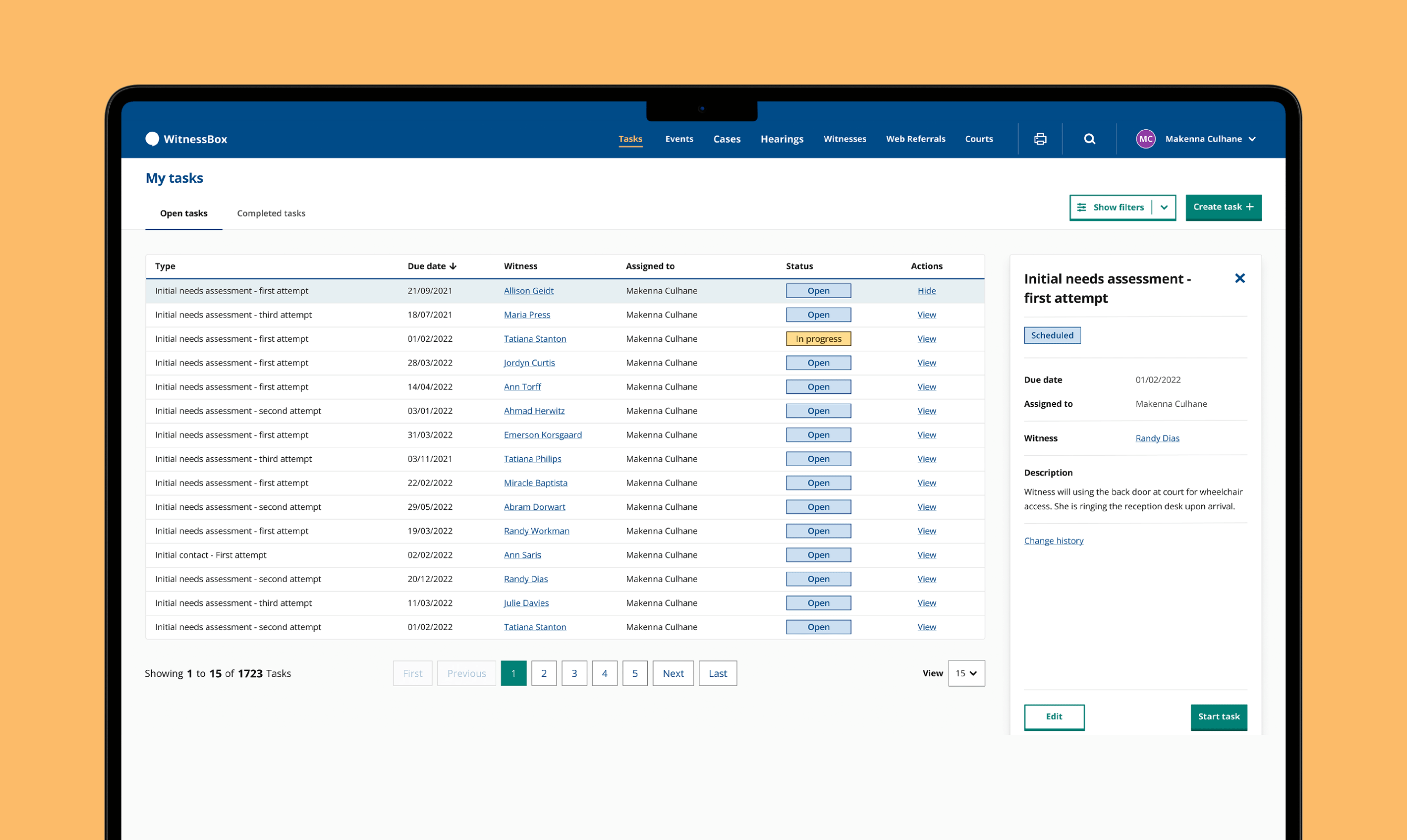
Task: Click the Witness column header
Action: [521, 266]
